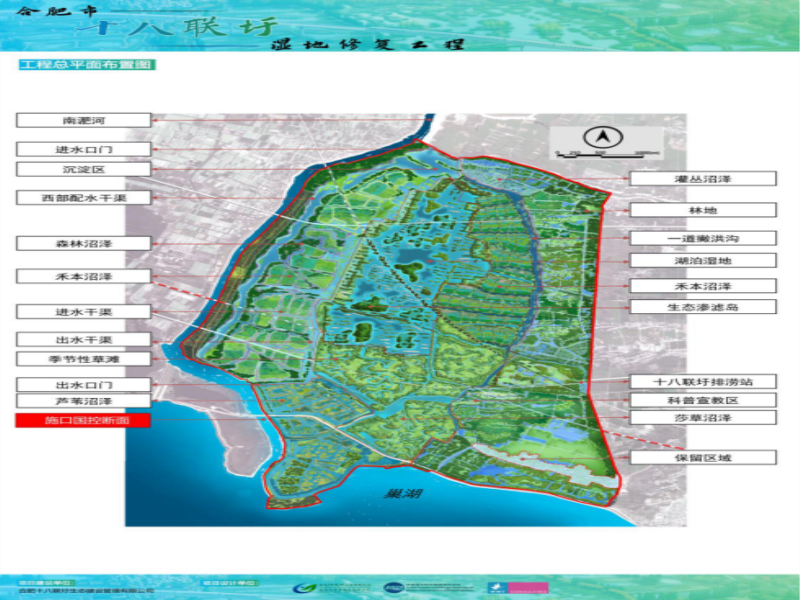This screenshot has height=600, width=800.
Task: Click the 沉淀区 label
Action: click(83, 170)
